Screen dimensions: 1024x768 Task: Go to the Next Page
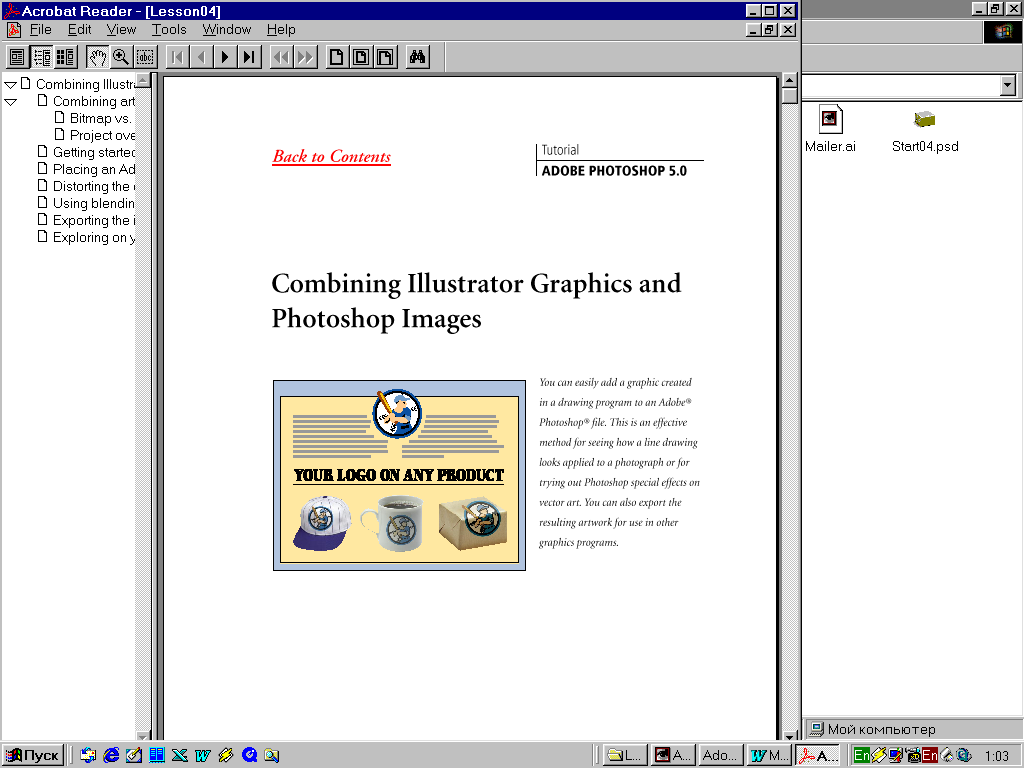click(225, 57)
